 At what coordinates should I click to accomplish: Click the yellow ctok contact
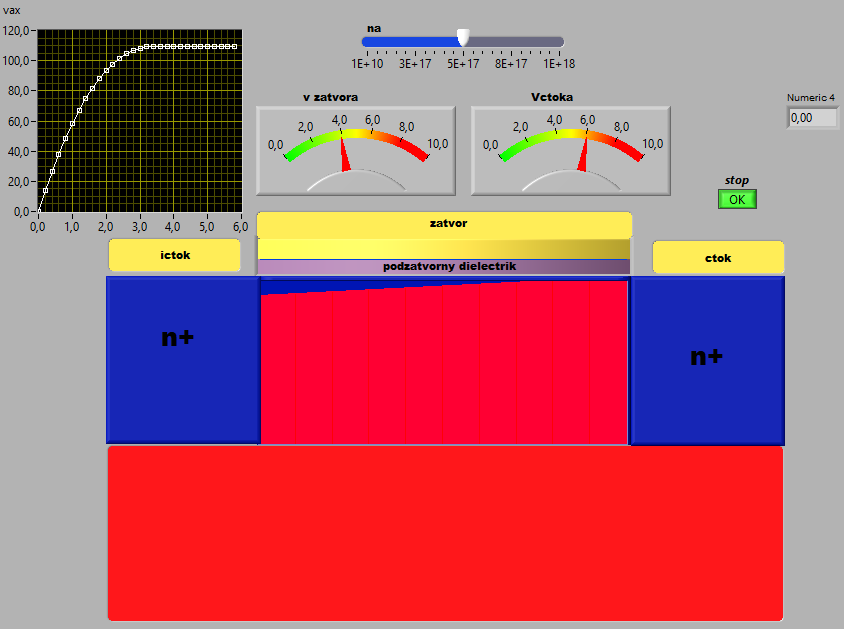click(x=718, y=258)
